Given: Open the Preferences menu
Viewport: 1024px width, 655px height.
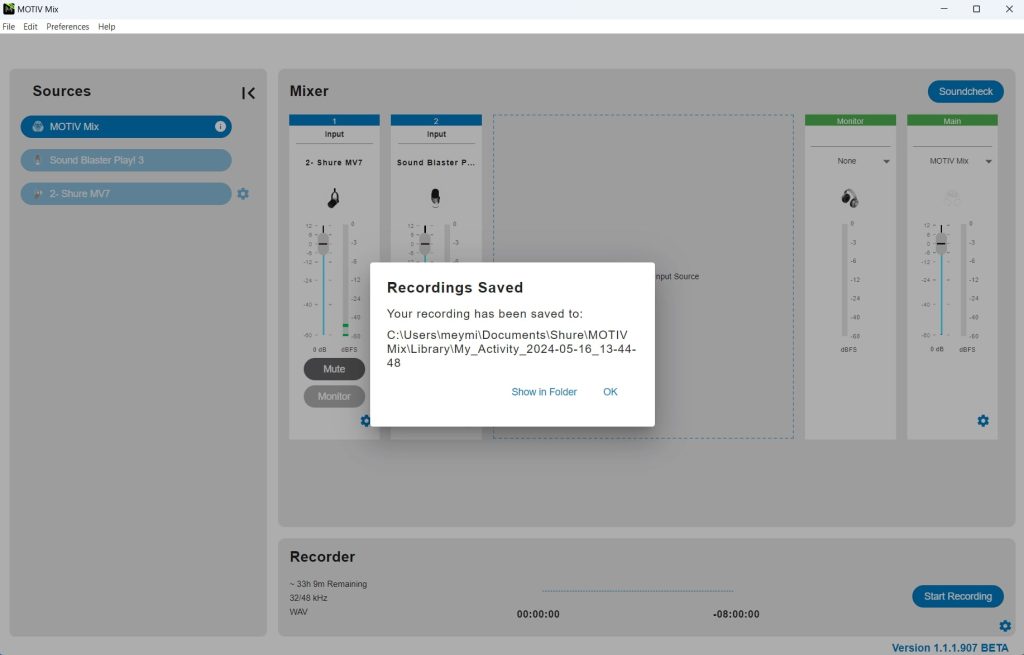Looking at the screenshot, I should [67, 27].
